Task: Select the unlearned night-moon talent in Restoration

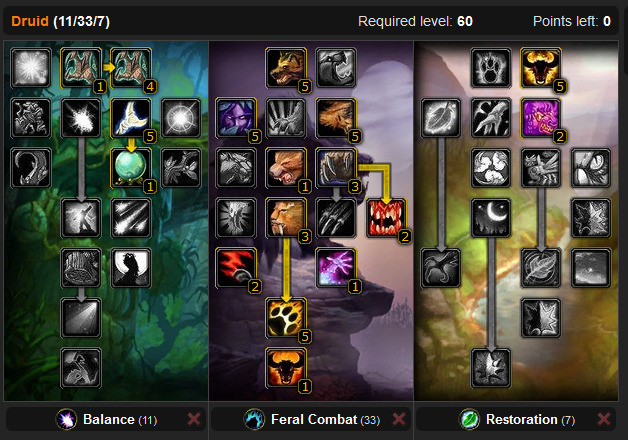Action: 491,218
